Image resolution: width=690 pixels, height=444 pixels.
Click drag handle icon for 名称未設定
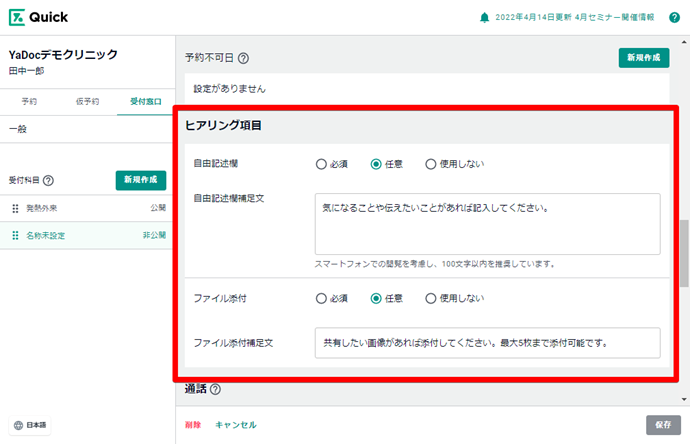coord(15,235)
